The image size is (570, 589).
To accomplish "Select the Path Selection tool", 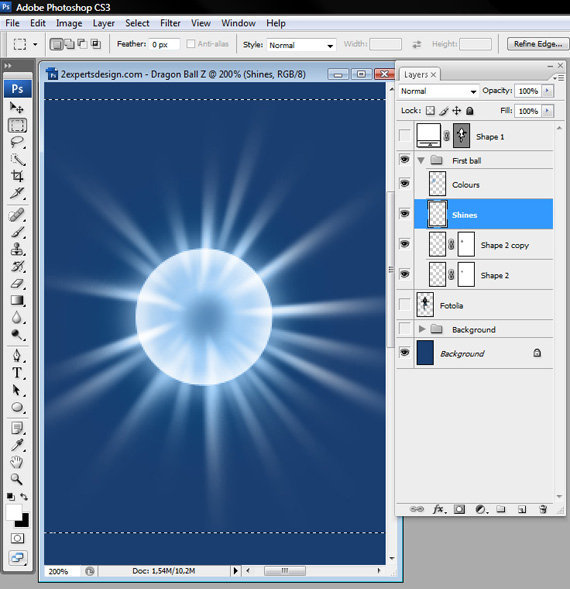I will click(17, 390).
